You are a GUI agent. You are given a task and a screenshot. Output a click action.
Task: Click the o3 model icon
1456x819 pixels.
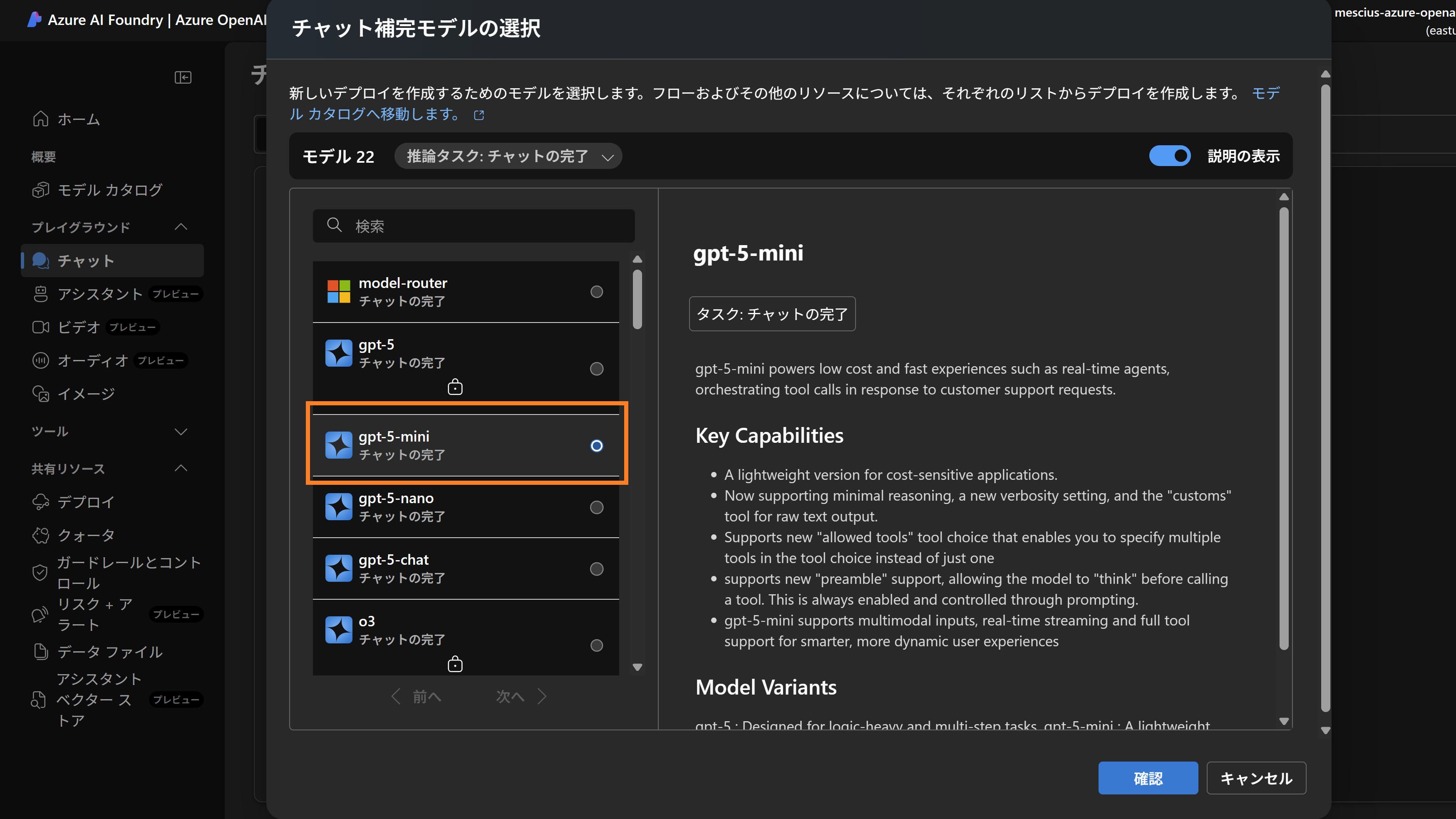[x=339, y=630]
